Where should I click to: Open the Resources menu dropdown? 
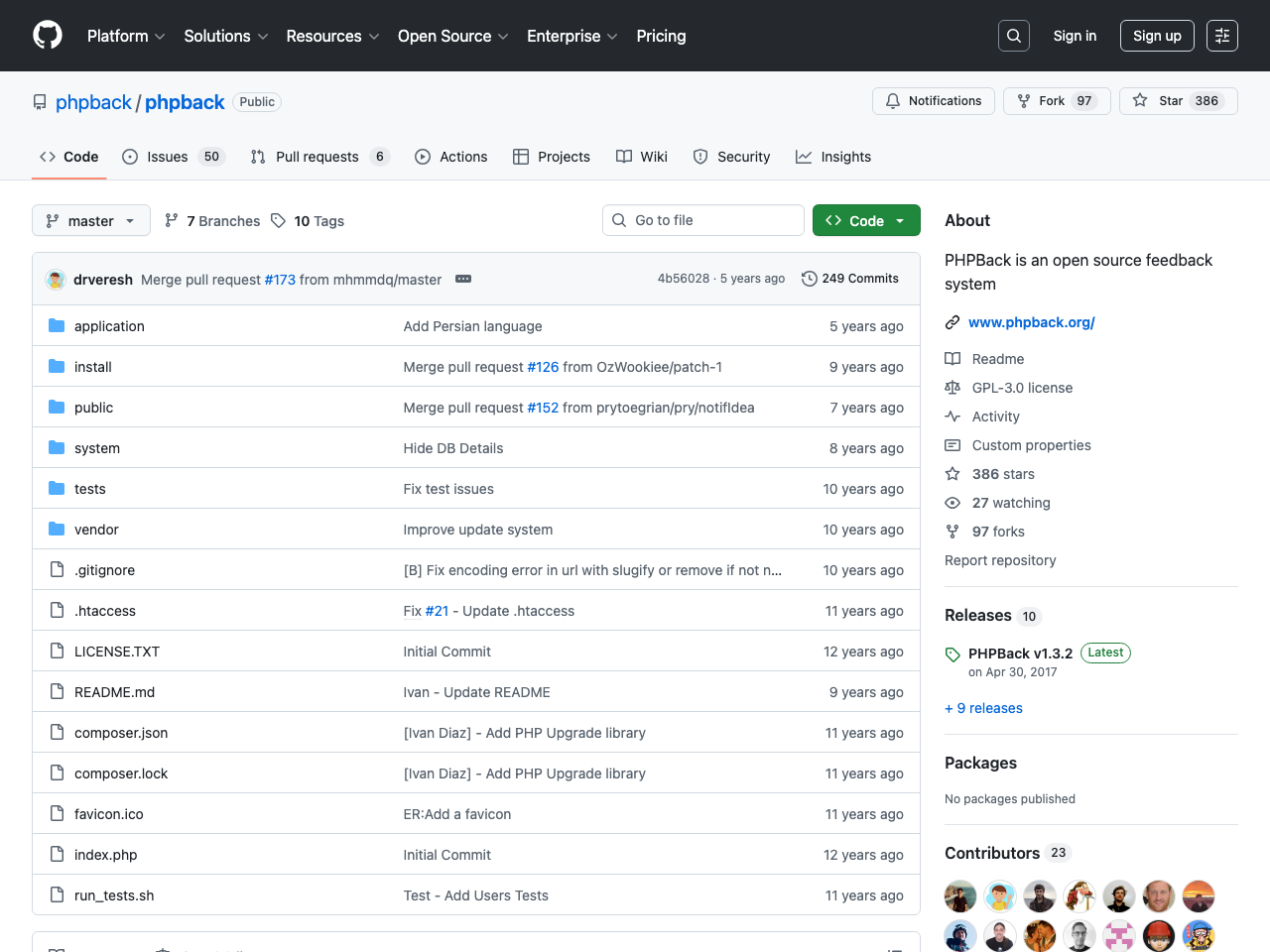coord(331,36)
